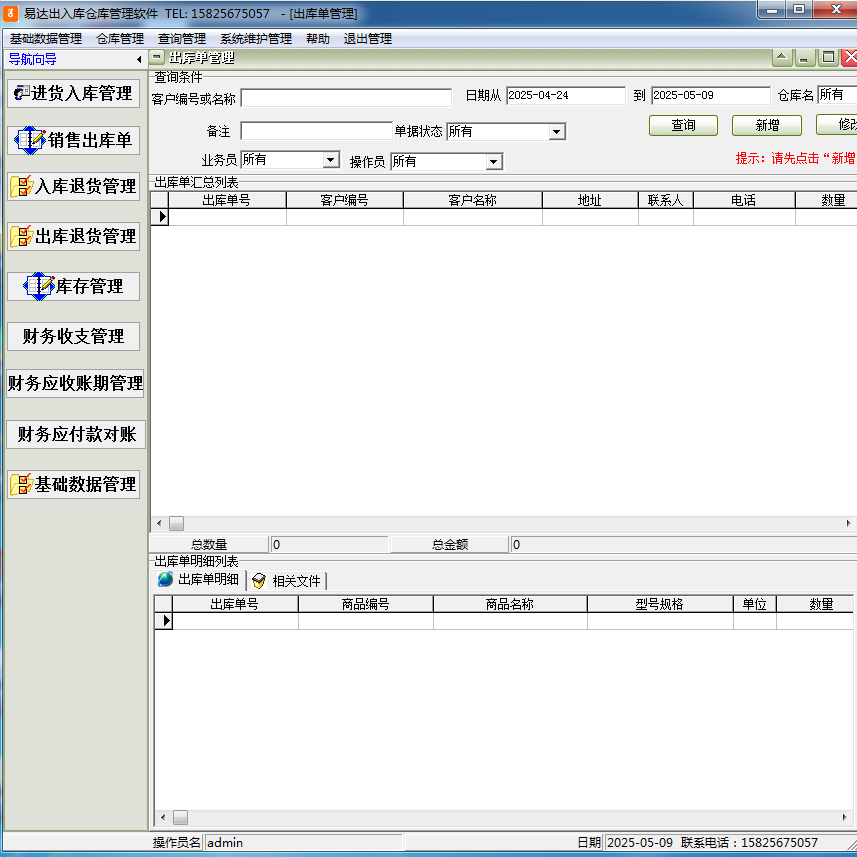Screen dimensions: 857x857
Task: Click summary table scroll right arrow
Action: tap(848, 524)
